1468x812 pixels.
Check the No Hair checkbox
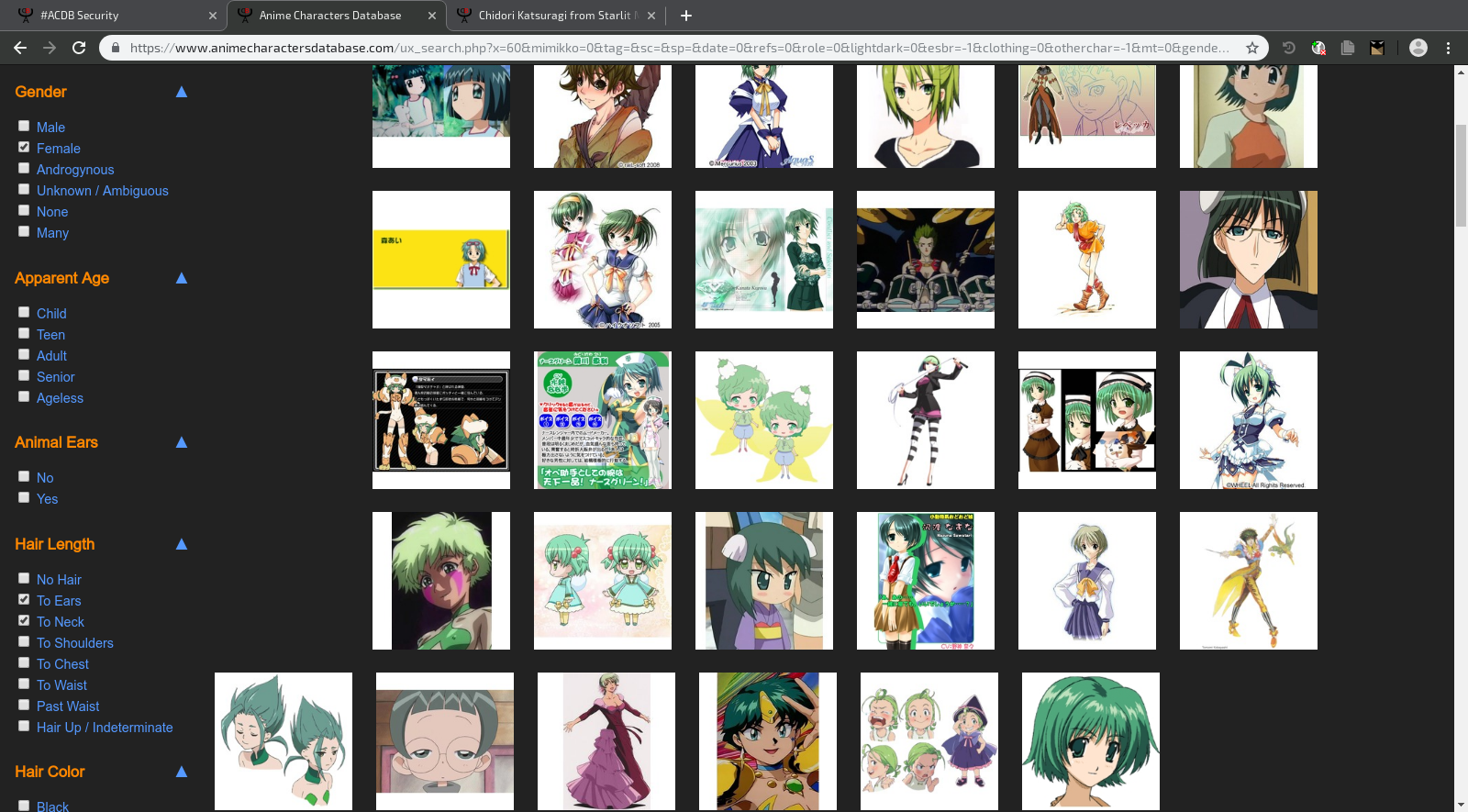(24, 578)
